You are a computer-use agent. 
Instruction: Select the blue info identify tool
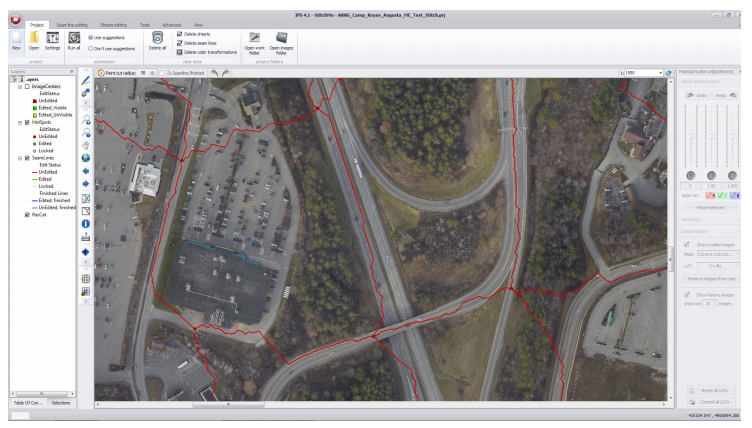86,224
